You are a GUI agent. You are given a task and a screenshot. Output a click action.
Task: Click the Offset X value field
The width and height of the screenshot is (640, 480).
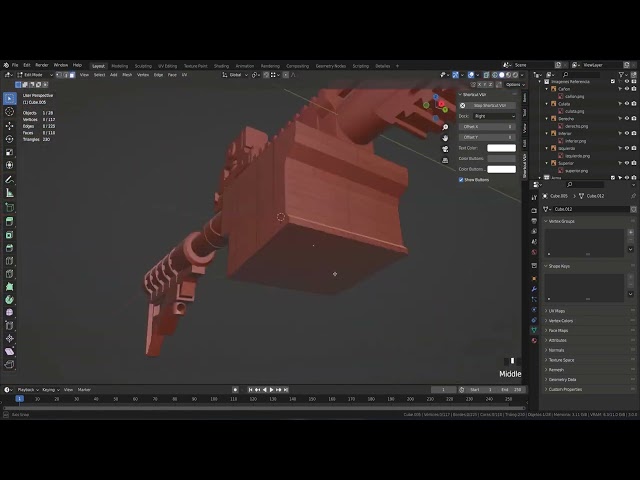[x=487, y=127]
